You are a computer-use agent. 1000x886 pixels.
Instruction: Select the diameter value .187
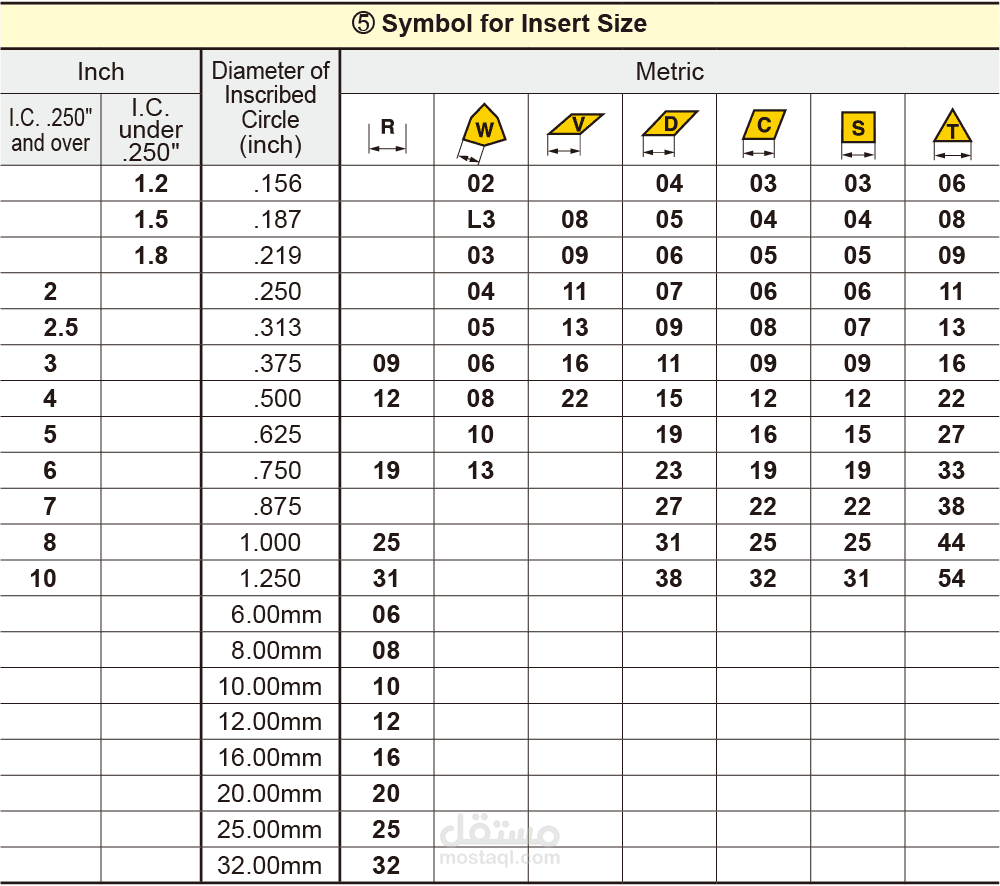coord(277,219)
